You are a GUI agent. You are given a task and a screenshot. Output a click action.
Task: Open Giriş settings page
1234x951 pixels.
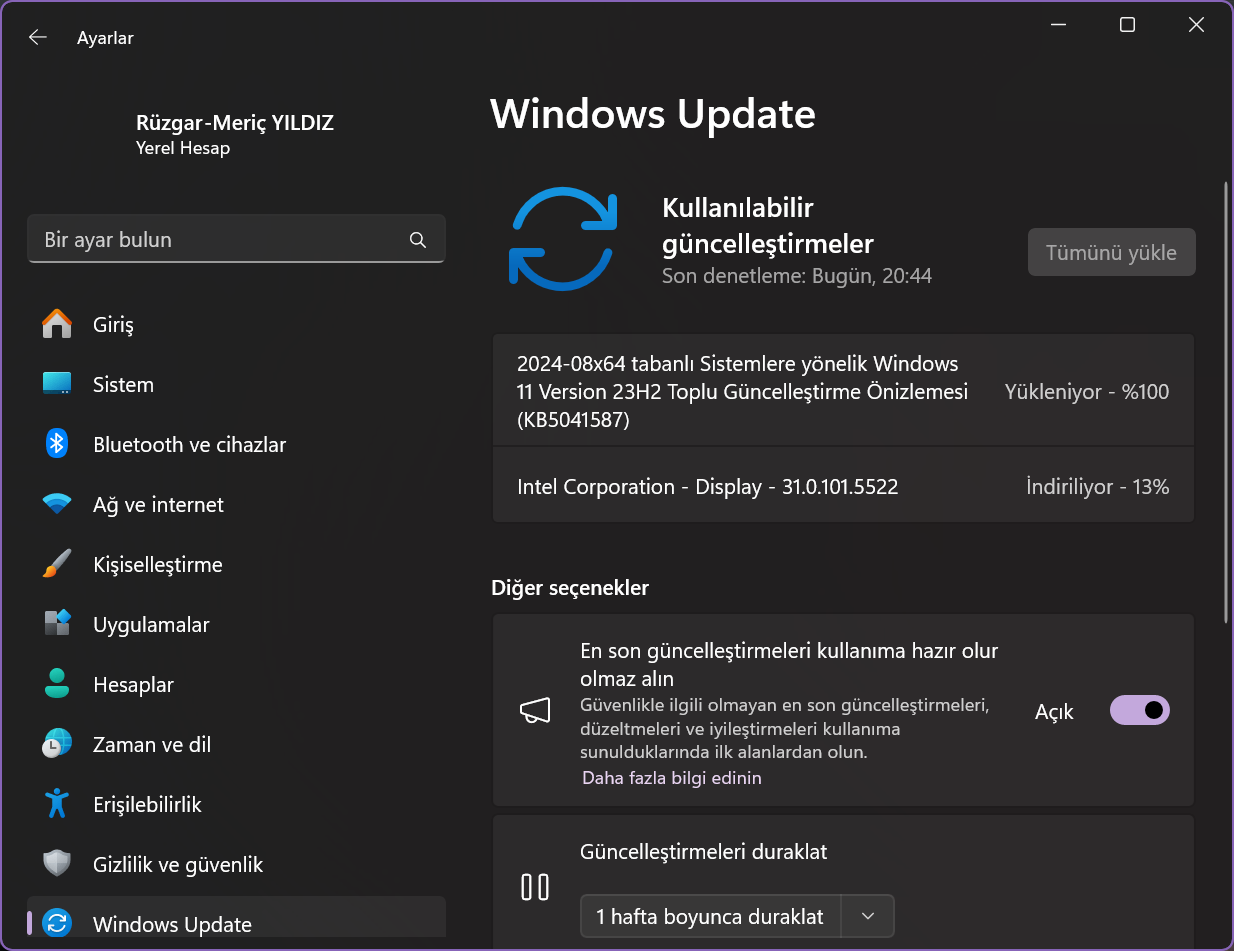pyautogui.click(x=236, y=324)
